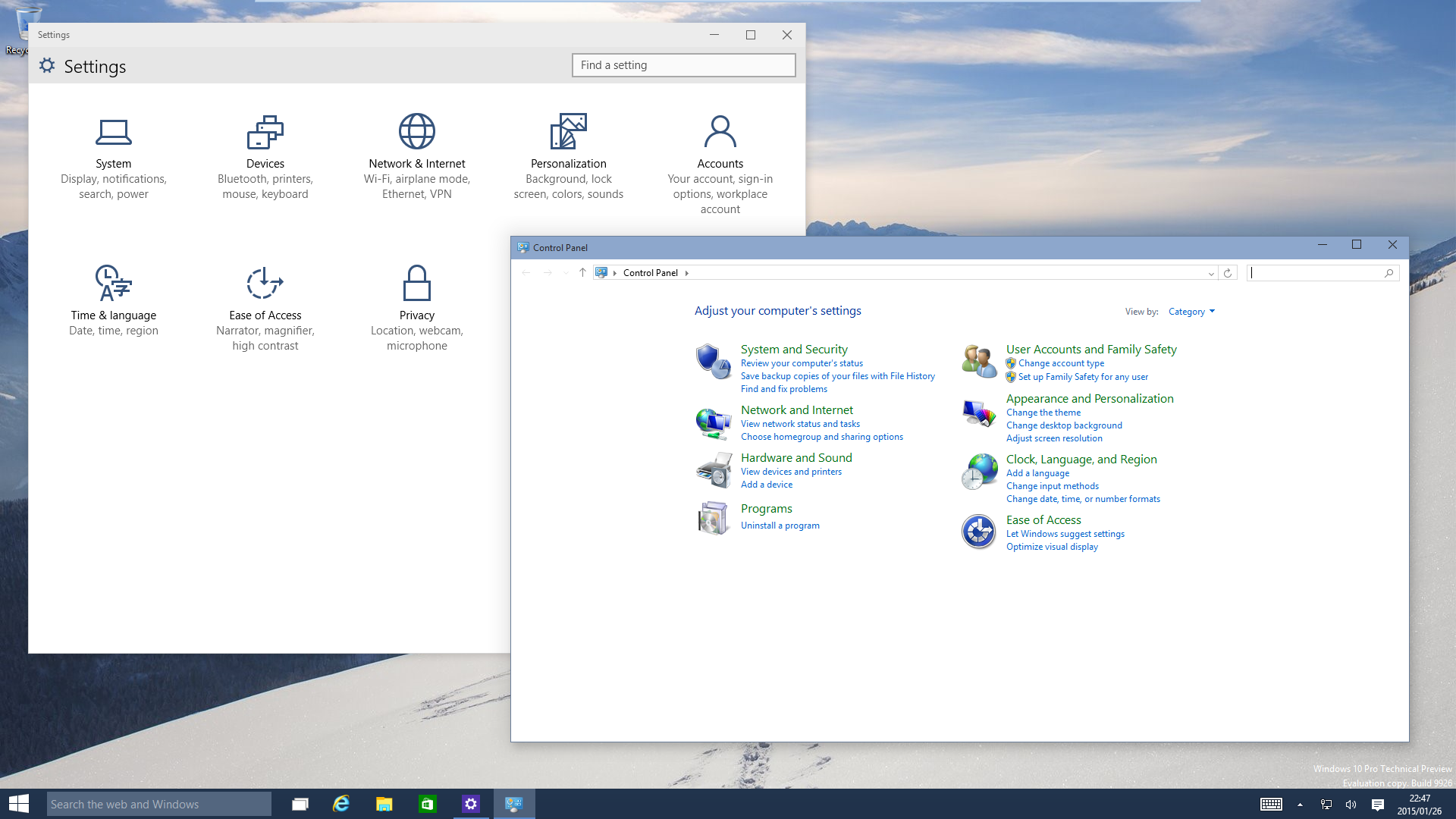
Task: Expand the address bar history dropdown
Action: [1211, 273]
